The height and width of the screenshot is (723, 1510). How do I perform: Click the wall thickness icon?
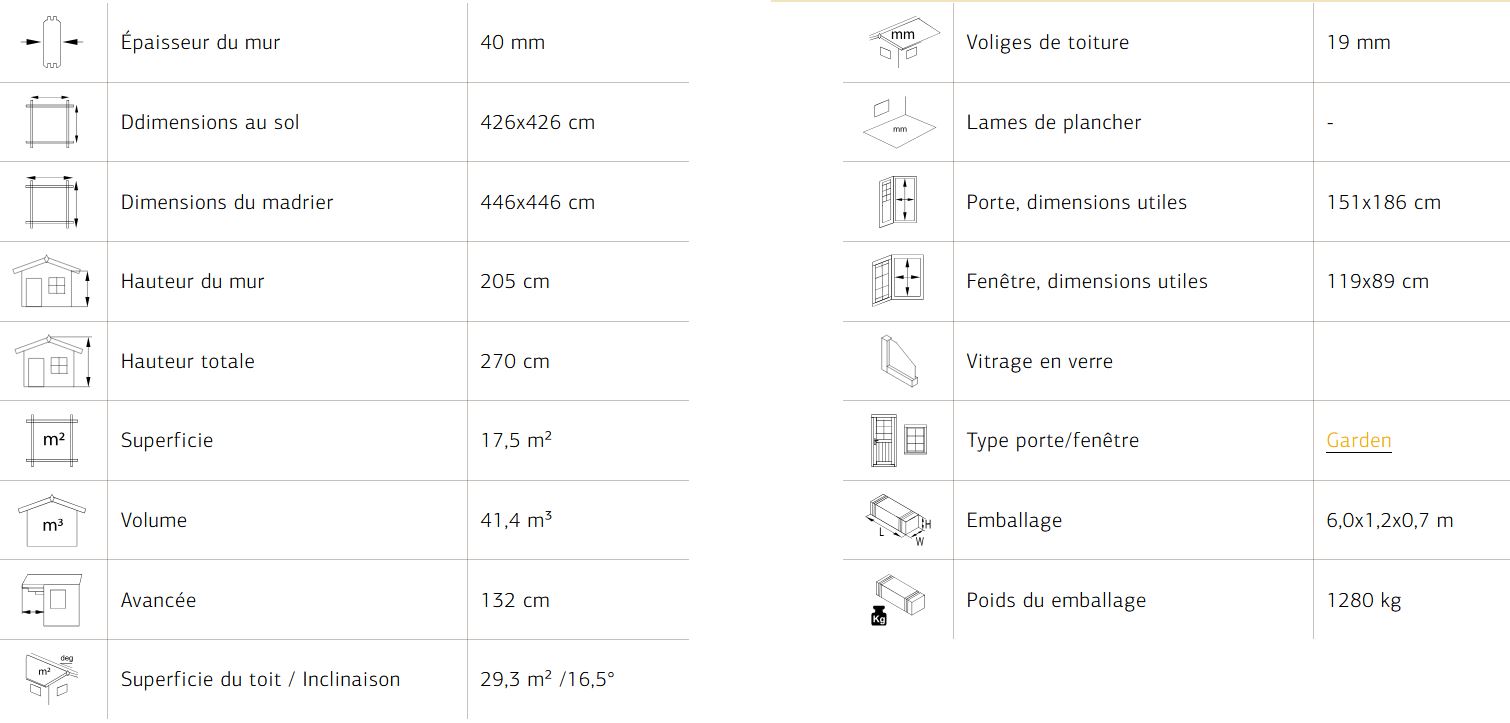(x=52, y=42)
